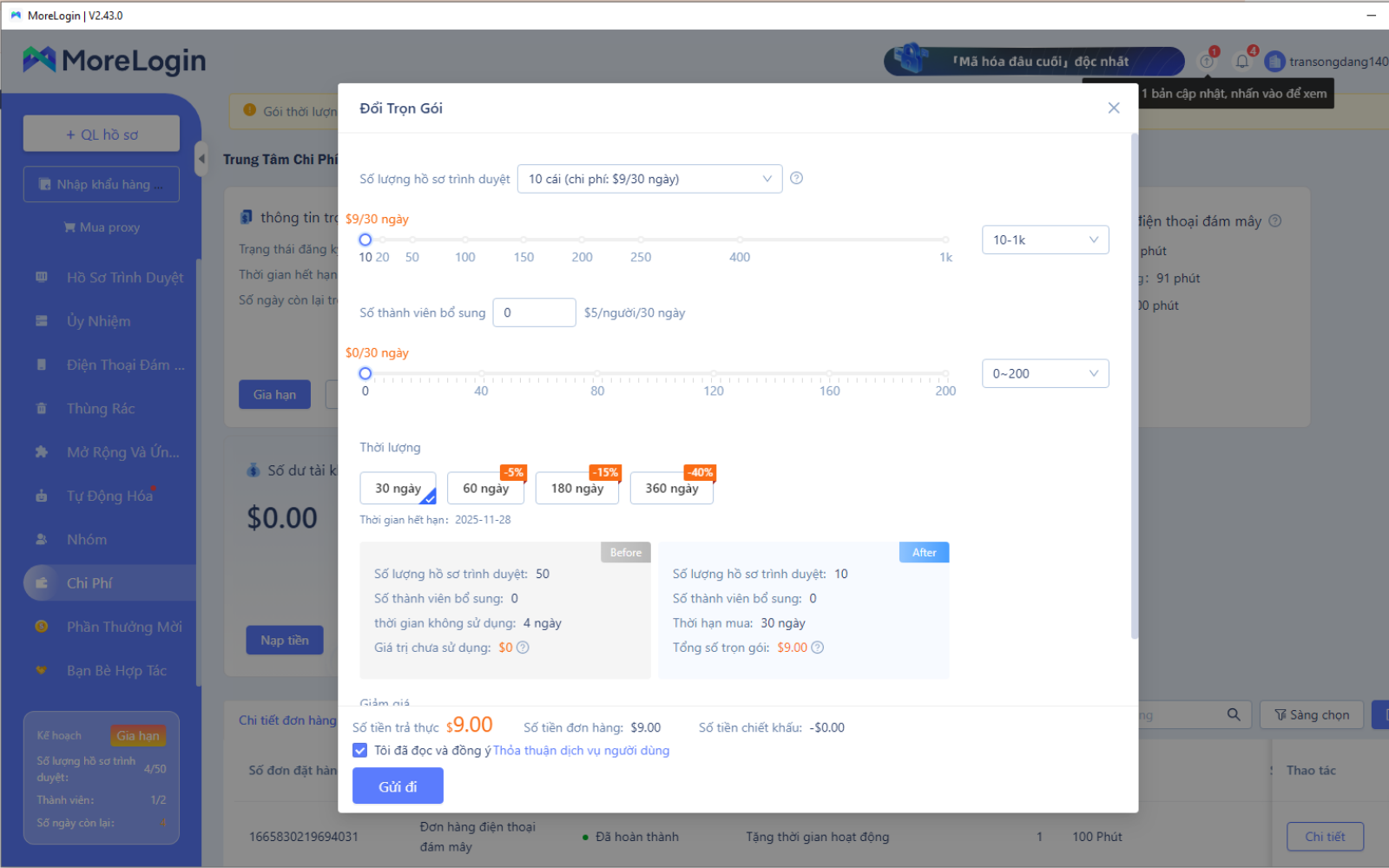Image resolution: width=1389 pixels, height=868 pixels.
Task: Open the notifications bell icon
Action: pos(1242,62)
